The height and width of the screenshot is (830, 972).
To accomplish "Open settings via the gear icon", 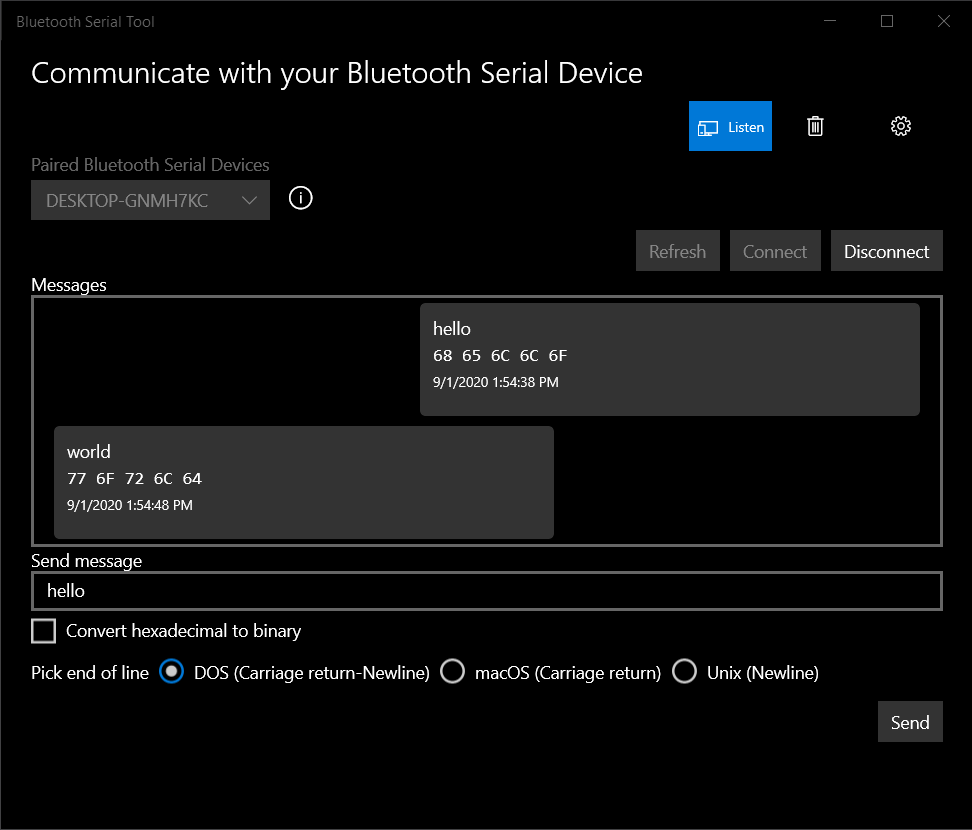I will 900,126.
